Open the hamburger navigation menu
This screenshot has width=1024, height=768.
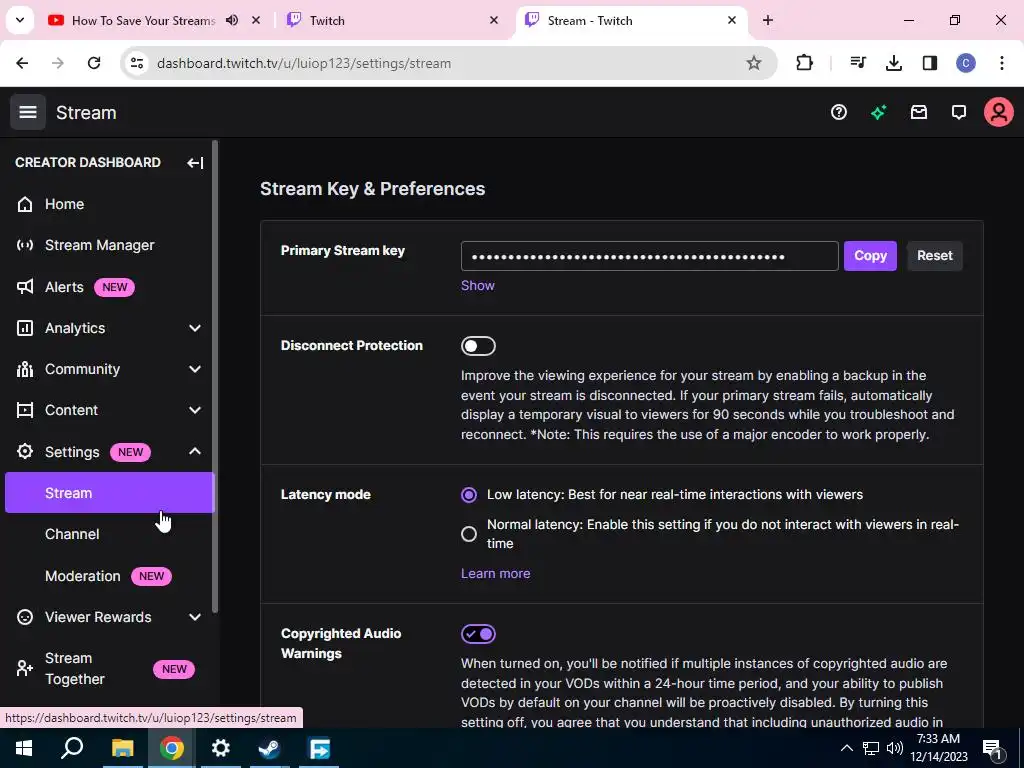pyautogui.click(x=27, y=112)
